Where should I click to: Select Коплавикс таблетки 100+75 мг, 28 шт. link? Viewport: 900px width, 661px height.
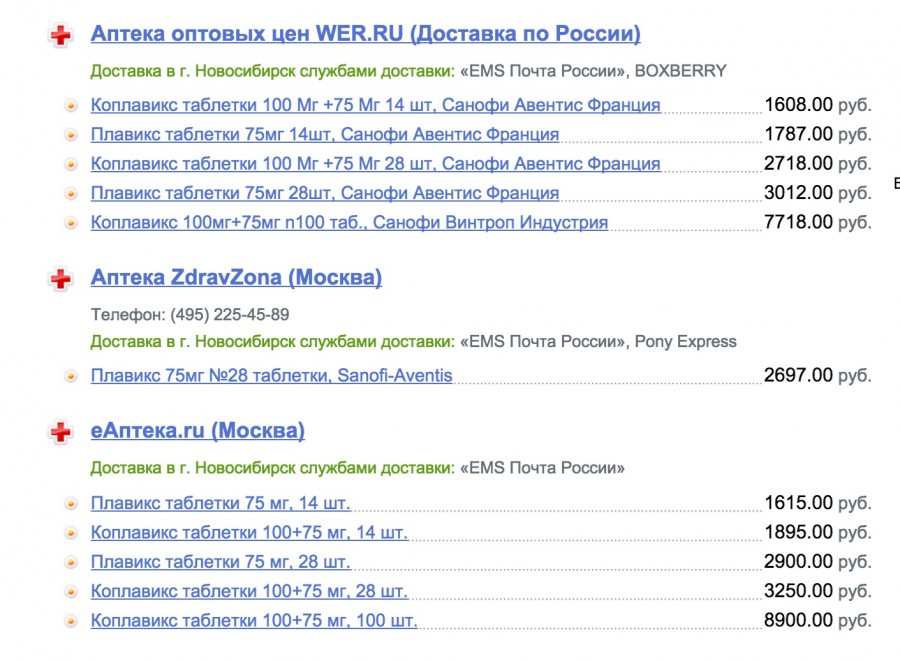[x=249, y=591]
